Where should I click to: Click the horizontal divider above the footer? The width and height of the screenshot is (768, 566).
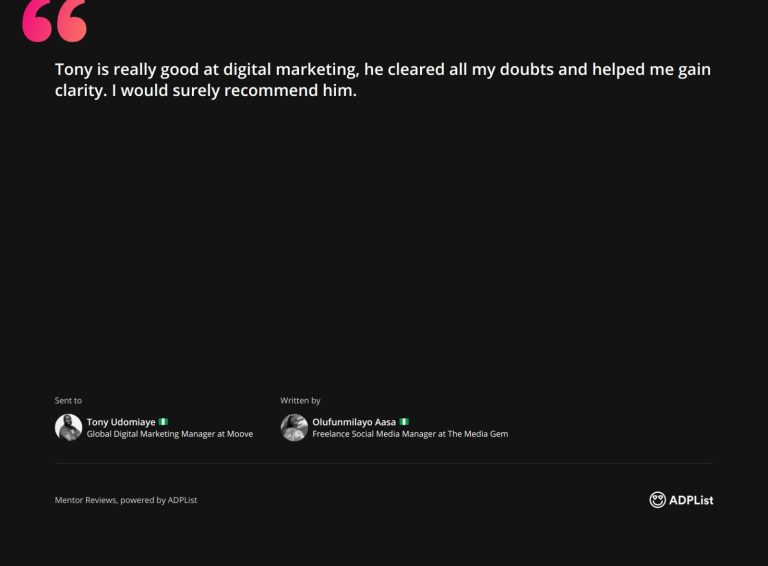tap(384, 463)
